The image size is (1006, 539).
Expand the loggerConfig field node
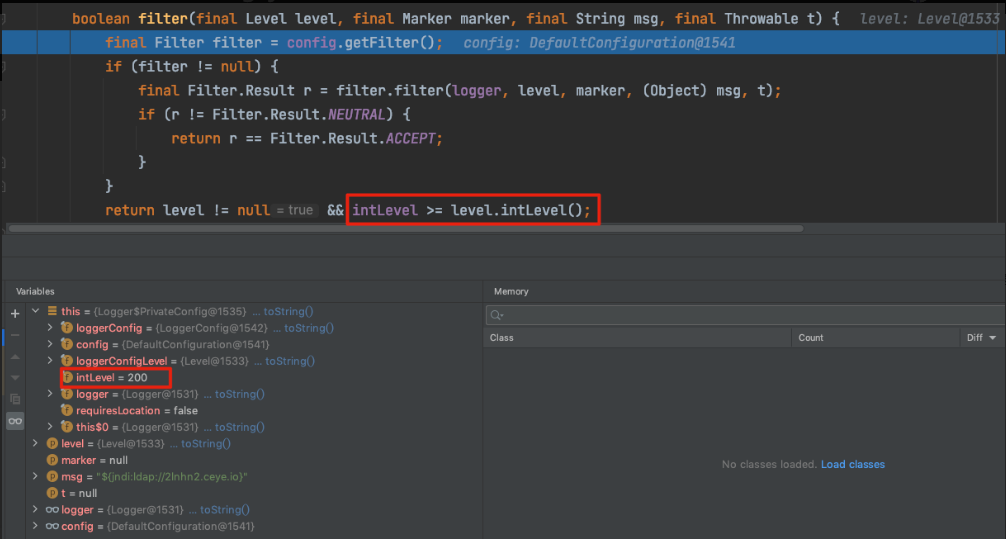(x=50, y=328)
